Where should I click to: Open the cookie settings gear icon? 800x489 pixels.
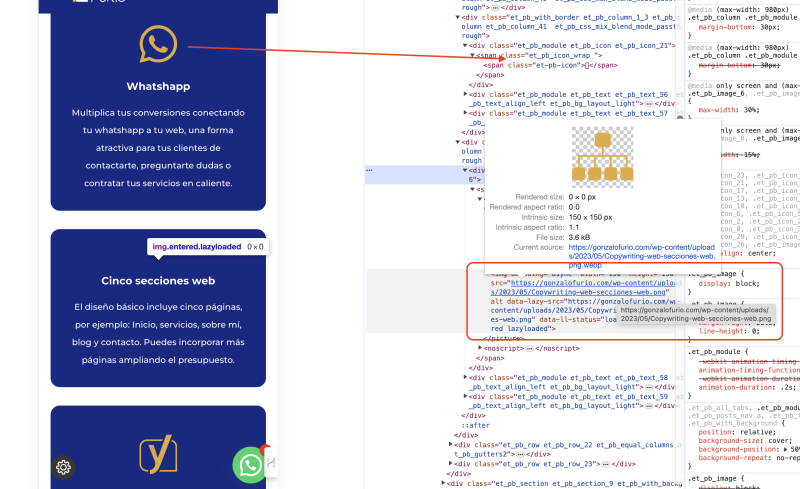pos(64,467)
